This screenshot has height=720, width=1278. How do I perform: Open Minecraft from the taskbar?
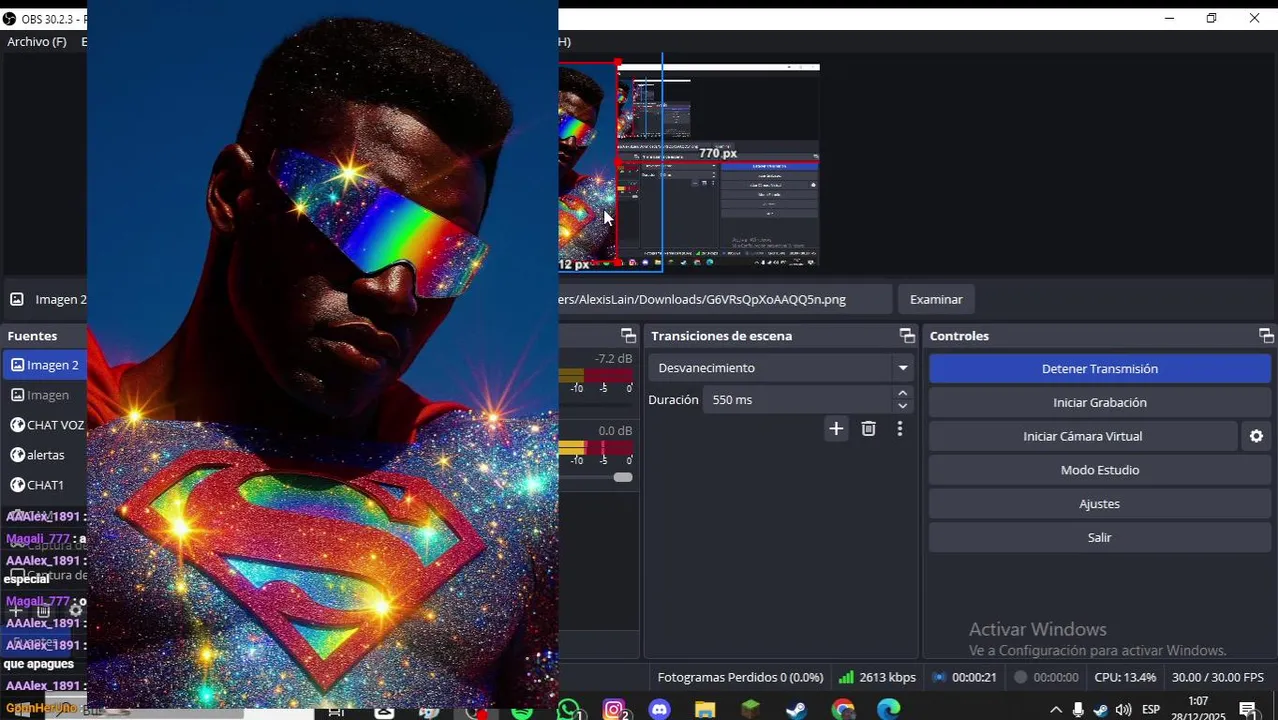(x=751, y=710)
